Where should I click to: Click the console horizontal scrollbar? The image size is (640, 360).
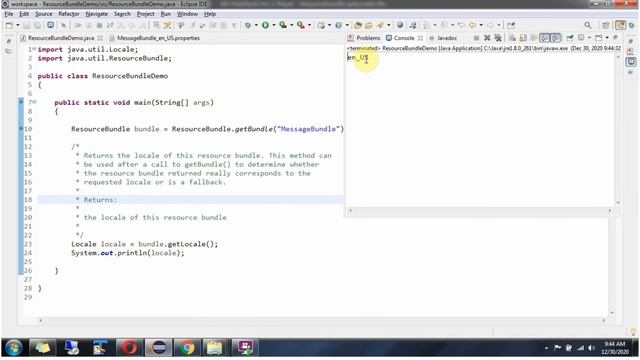[480, 211]
